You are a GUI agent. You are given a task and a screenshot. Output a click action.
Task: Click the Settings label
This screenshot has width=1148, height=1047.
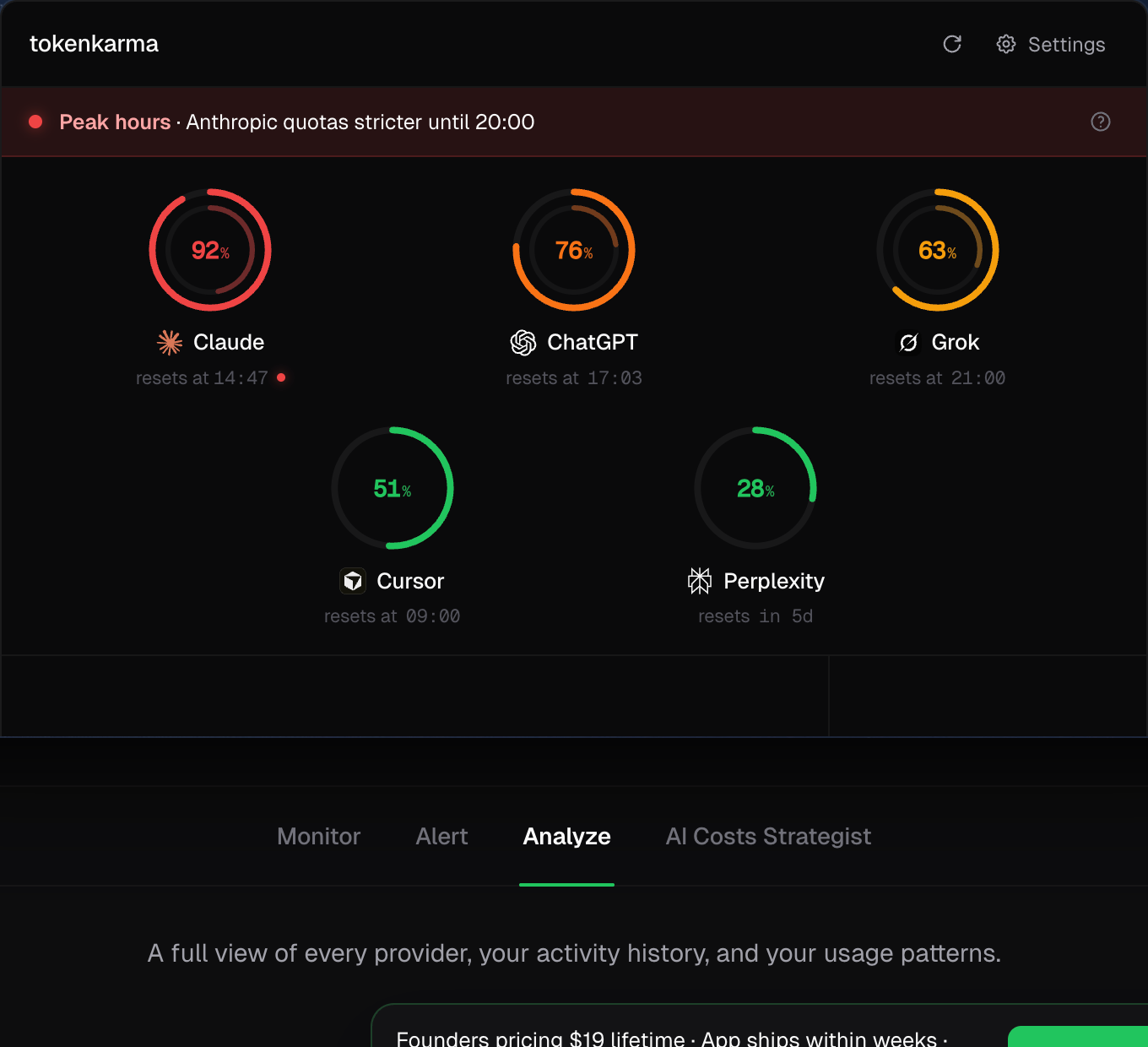(x=1066, y=45)
